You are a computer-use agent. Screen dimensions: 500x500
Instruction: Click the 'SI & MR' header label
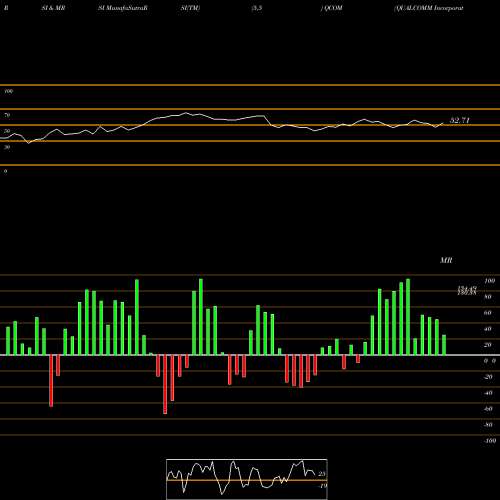(53, 8)
